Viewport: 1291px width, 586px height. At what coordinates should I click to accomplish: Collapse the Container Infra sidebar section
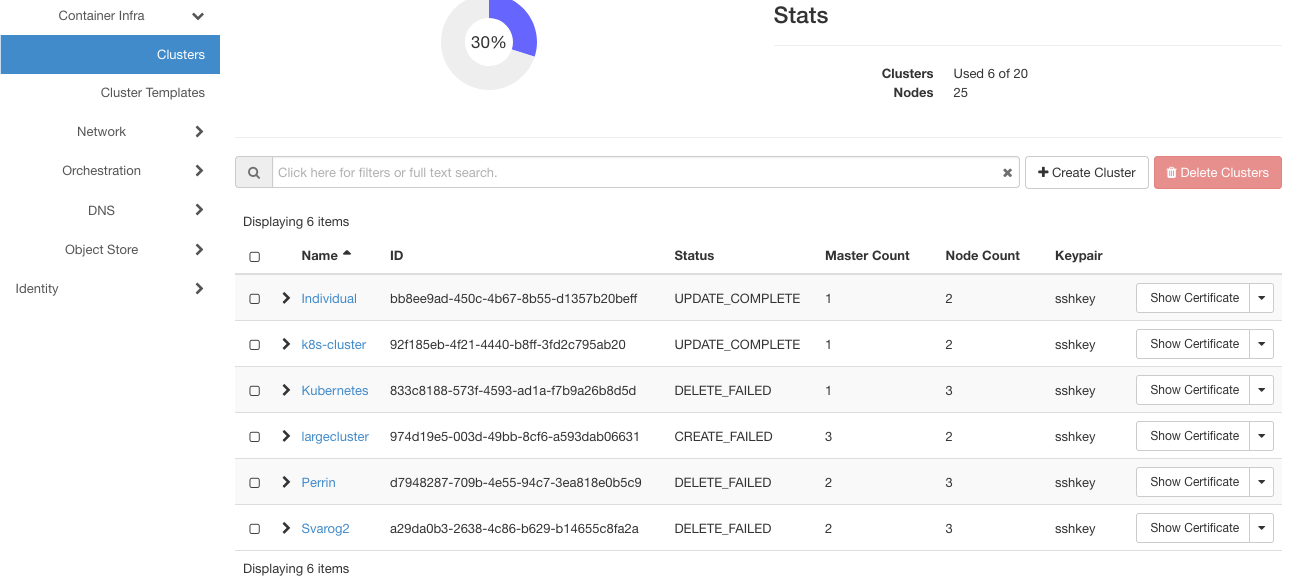[198, 16]
